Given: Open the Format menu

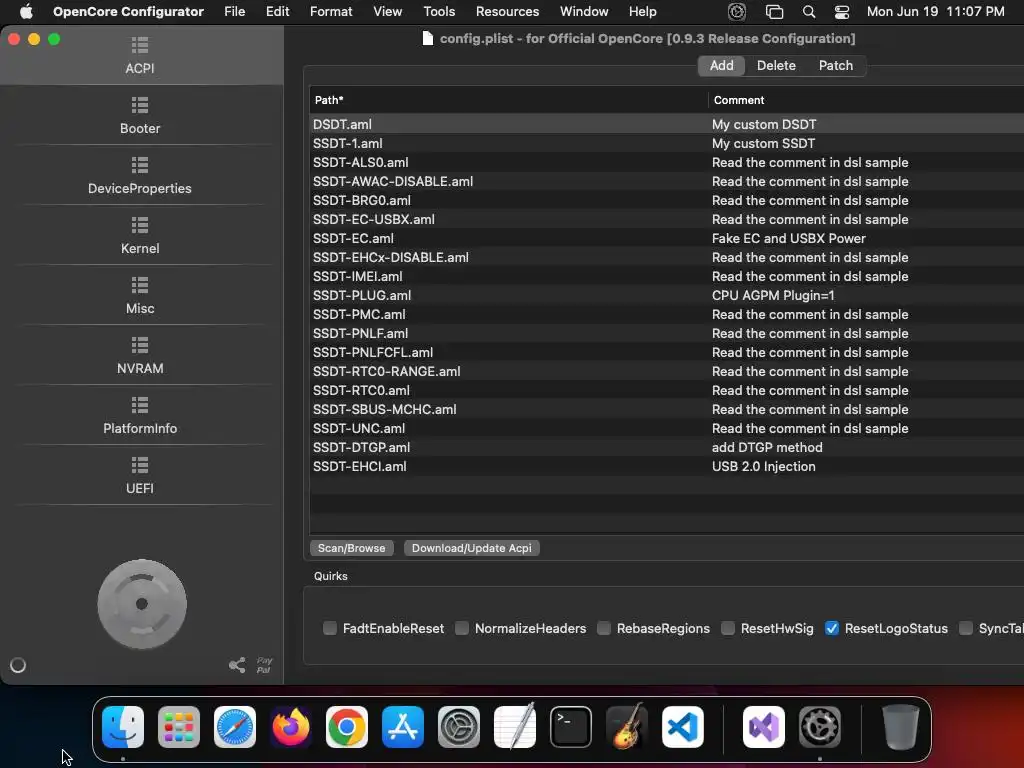Looking at the screenshot, I should (x=331, y=12).
